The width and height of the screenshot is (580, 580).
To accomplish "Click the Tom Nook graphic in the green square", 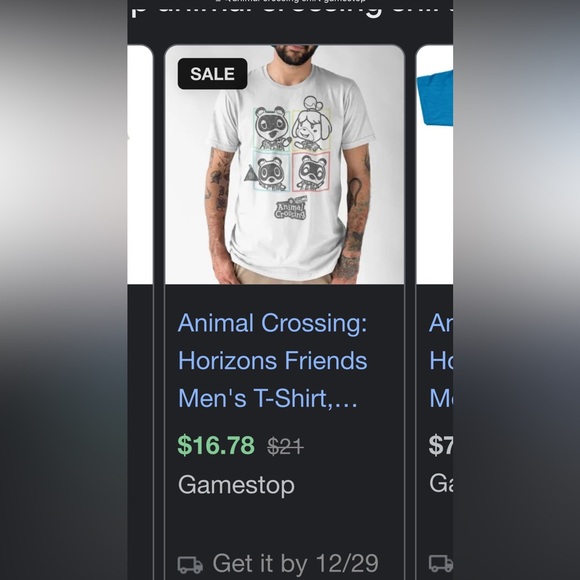I will 272,129.
